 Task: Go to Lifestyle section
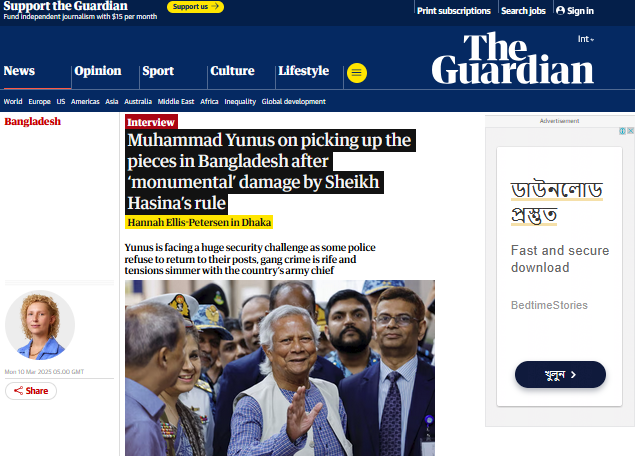pos(304,71)
